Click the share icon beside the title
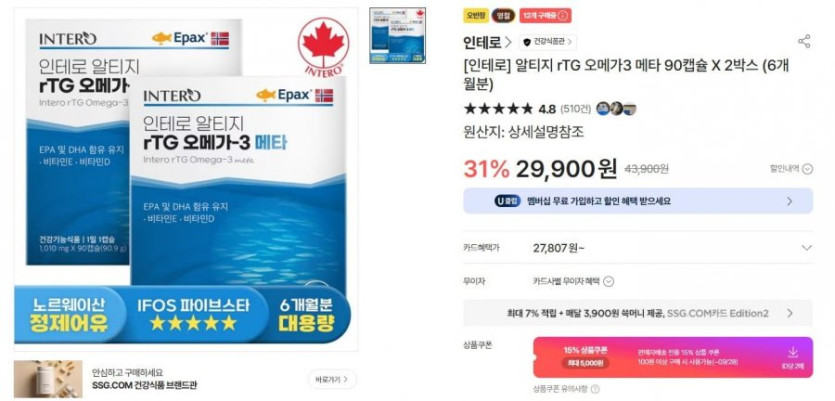The width and height of the screenshot is (835, 401). point(804,42)
